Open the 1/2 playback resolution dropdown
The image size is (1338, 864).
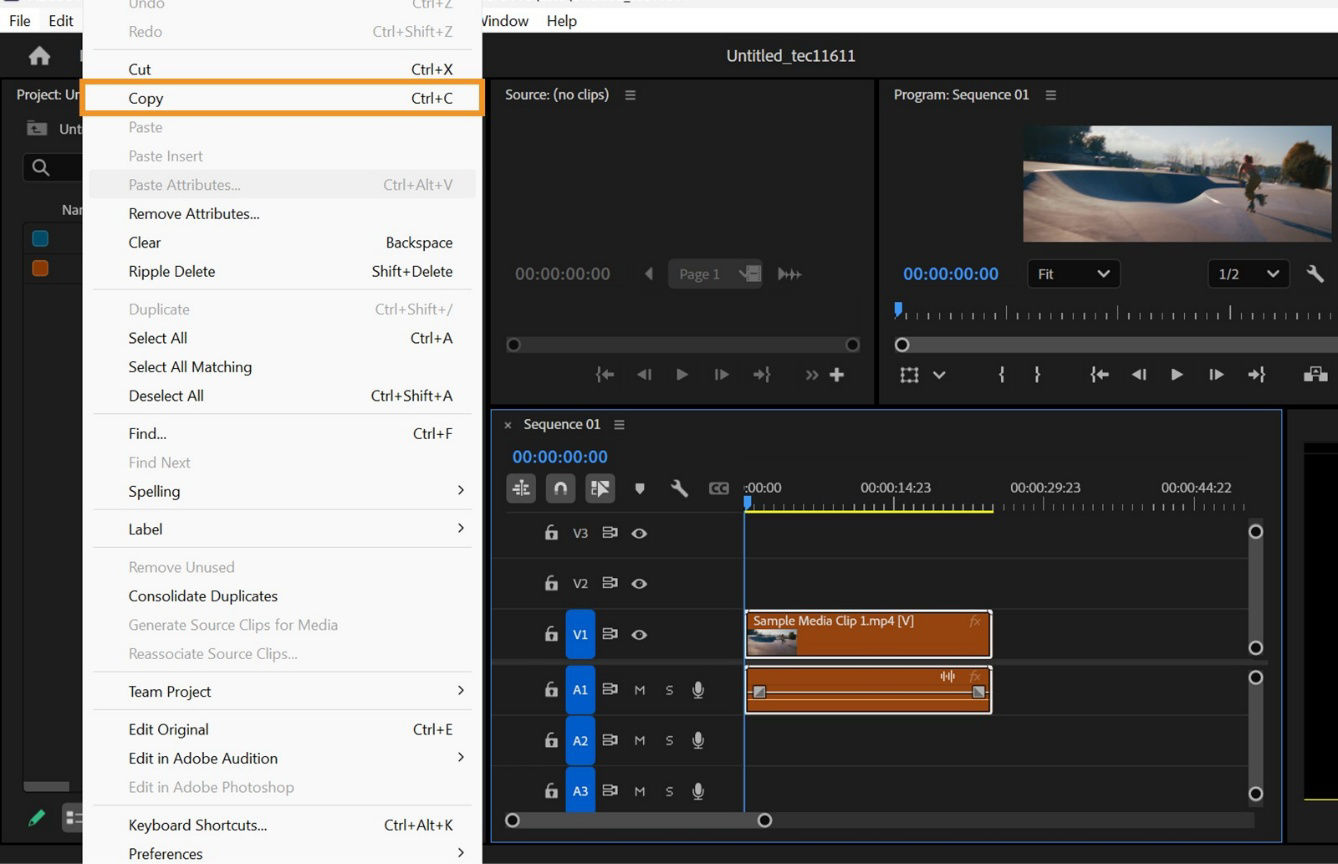pyautogui.click(x=1248, y=273)
